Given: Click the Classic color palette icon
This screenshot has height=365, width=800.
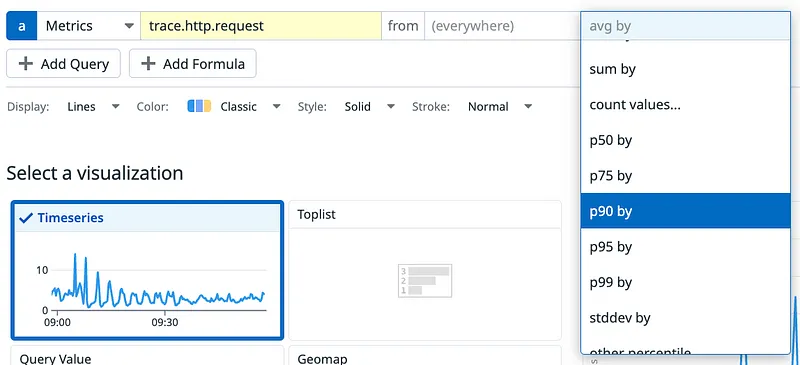Looking at the screenshot, I should pos(199,106).
